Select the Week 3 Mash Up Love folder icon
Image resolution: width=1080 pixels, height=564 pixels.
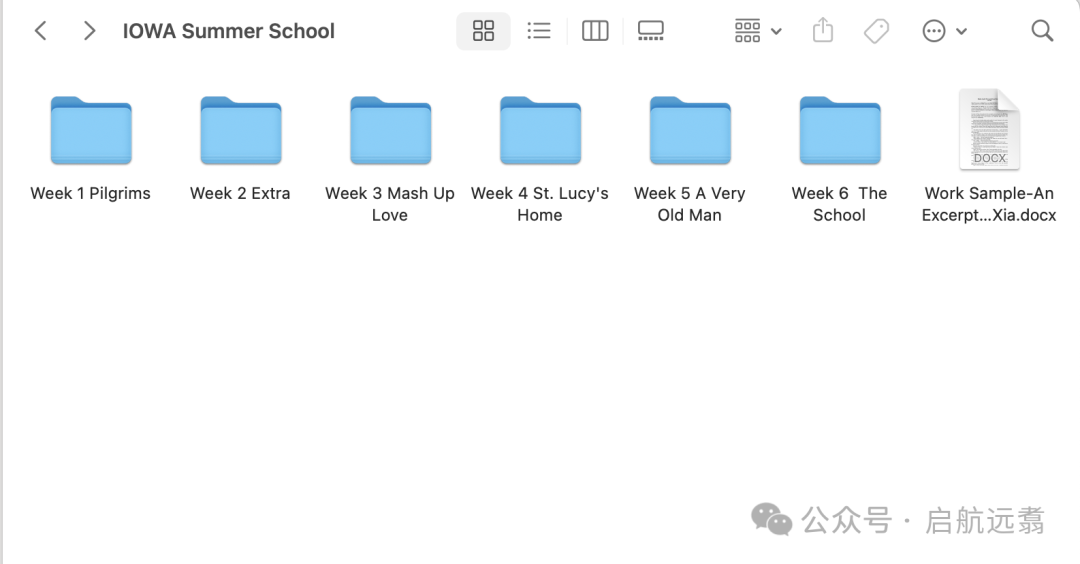pos(391,131)
